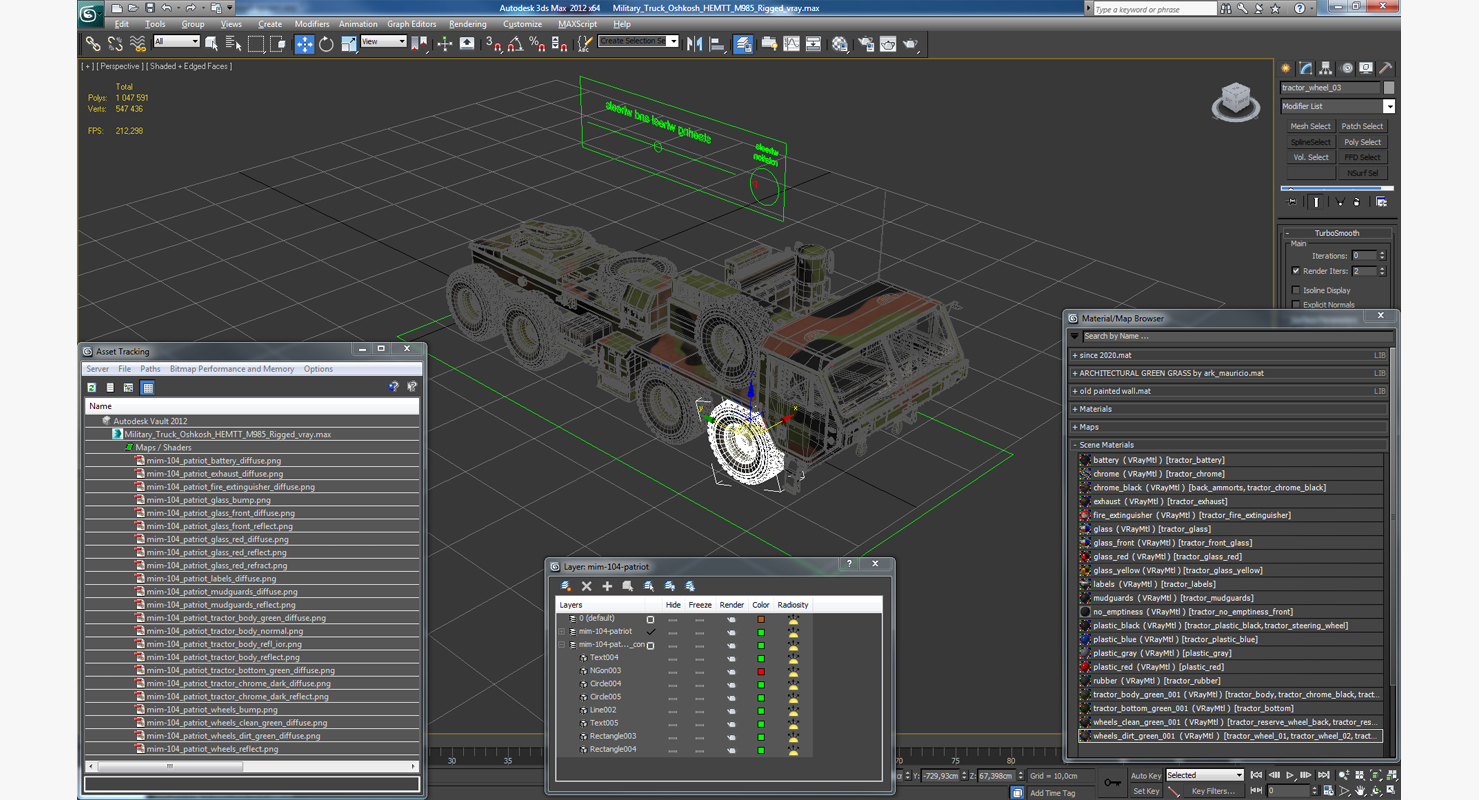
Task: Click Delete layer X icon in Layer dialog
Action: click(587, 586)
